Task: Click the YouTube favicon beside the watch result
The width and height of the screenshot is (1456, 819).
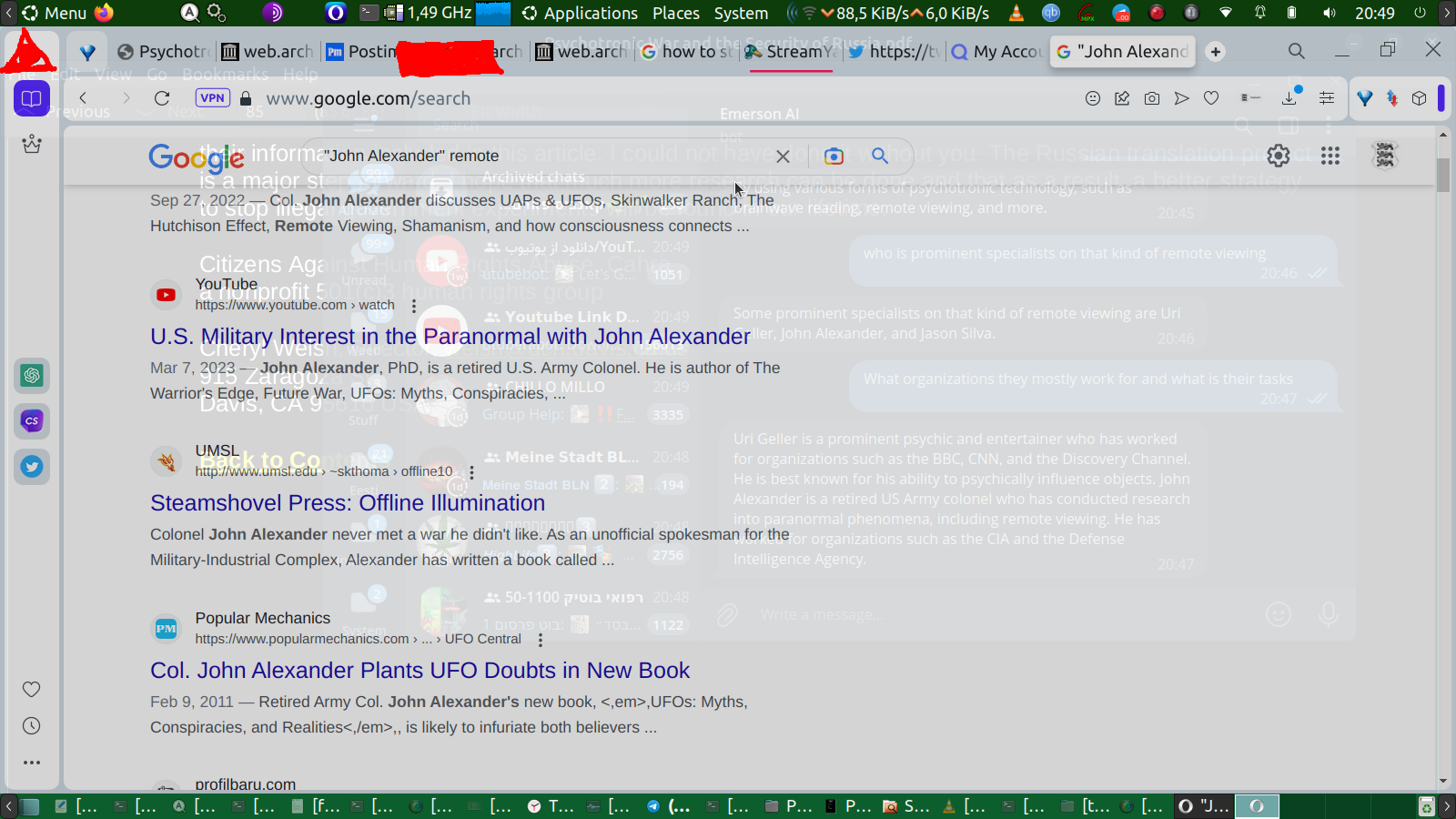Action: pyautogui.click(x=166, y=295)
